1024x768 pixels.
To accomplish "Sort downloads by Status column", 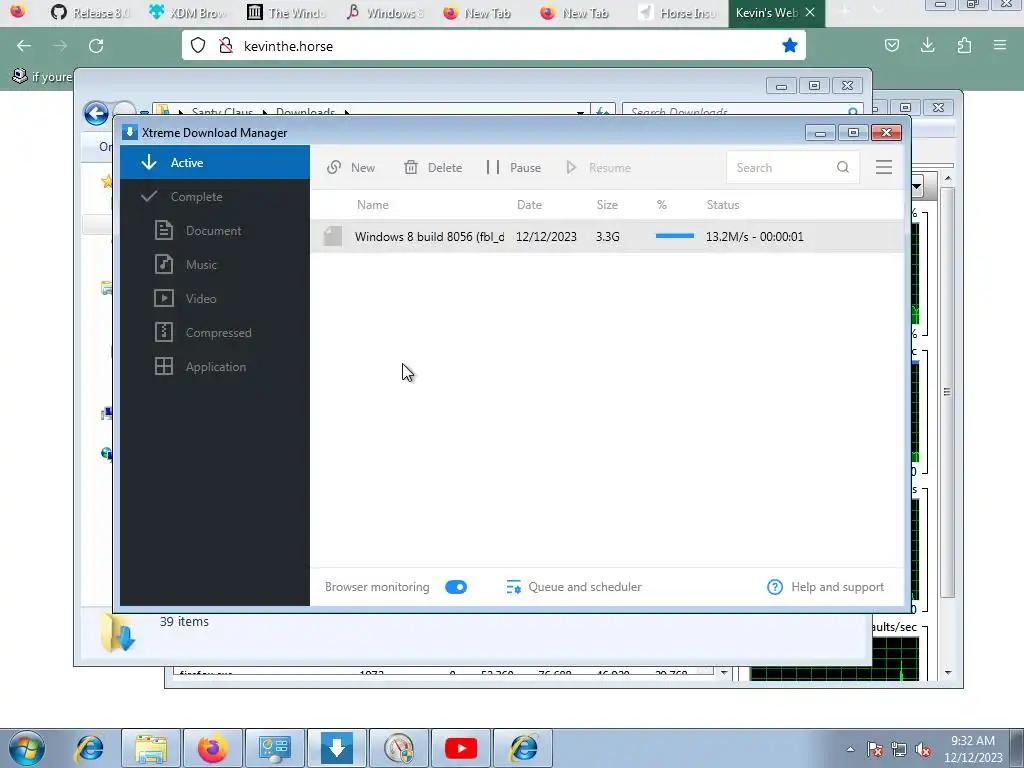I will coord(722,205).
